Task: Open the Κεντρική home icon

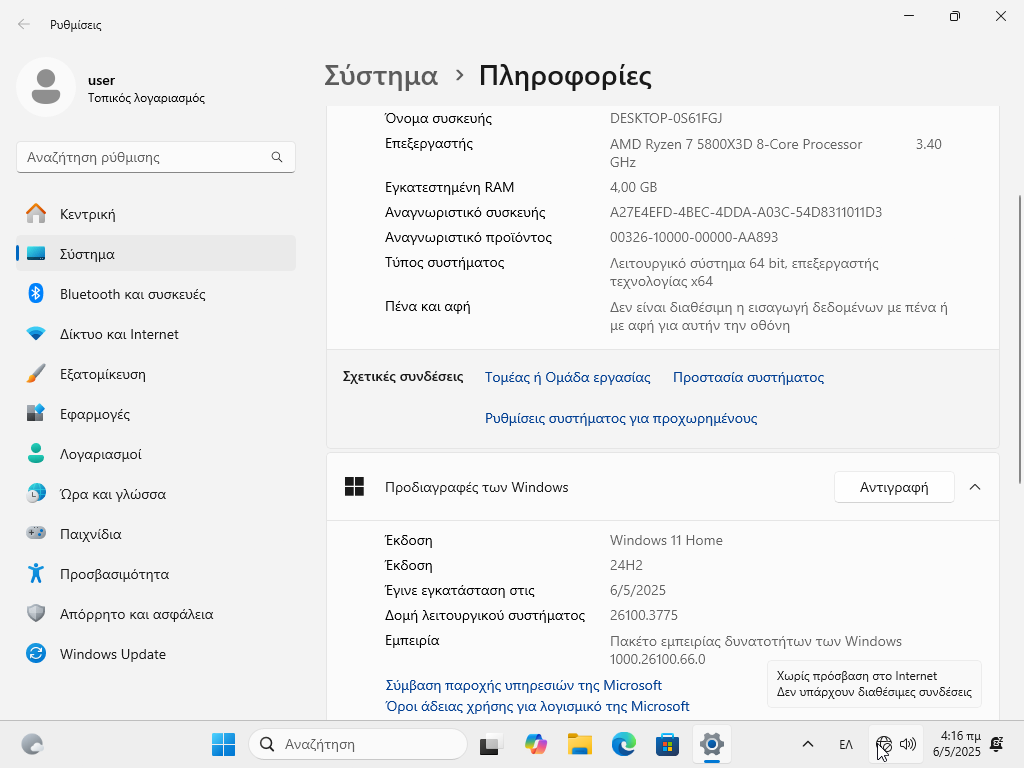Action: pyautogui.click(x=36, y=214)
